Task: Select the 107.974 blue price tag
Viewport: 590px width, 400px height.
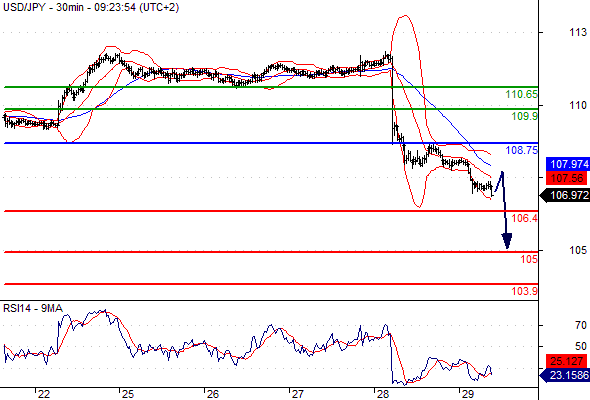Action: (x=567, y=164)
